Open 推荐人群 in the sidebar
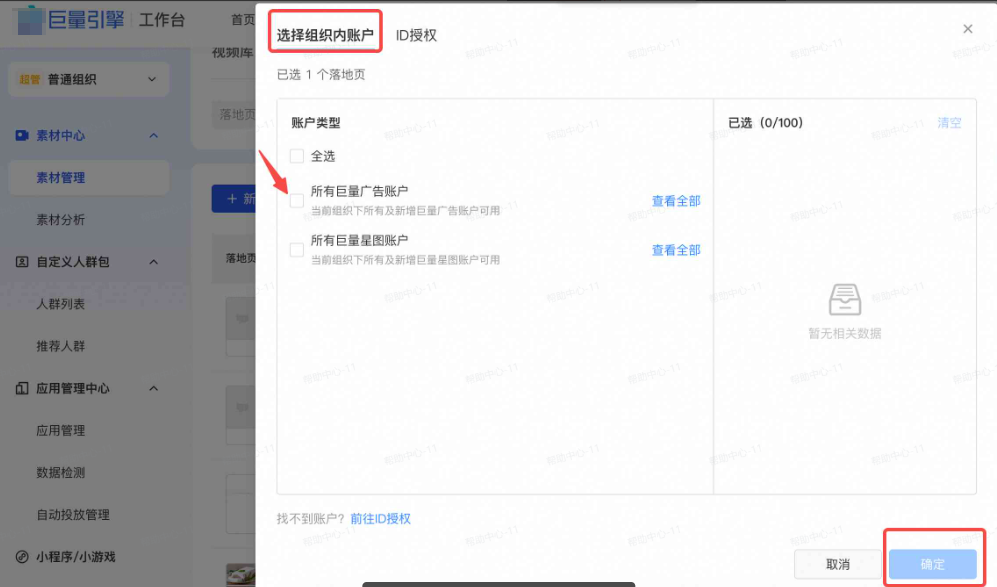Screen dimensions: 997x587 (60, 346)
